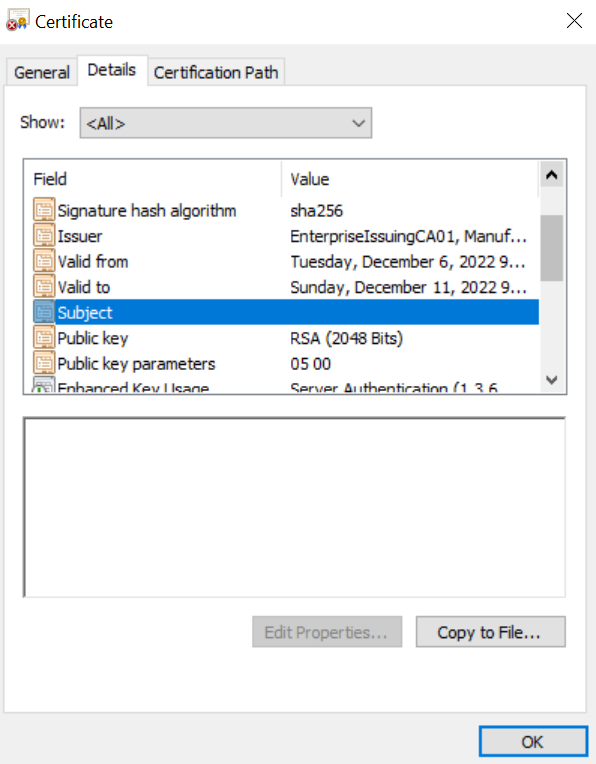Click the Copy to File button
This screenshot has height=764, width=596.
tap(490, 632)
